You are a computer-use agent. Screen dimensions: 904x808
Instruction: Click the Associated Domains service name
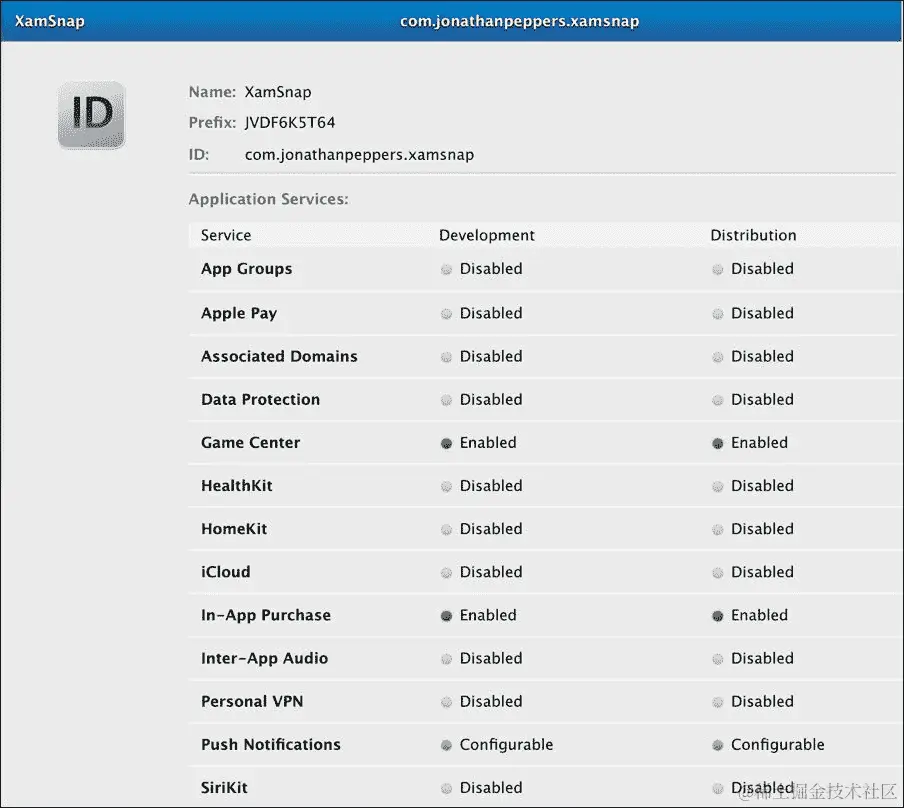[x=279, y=356]
